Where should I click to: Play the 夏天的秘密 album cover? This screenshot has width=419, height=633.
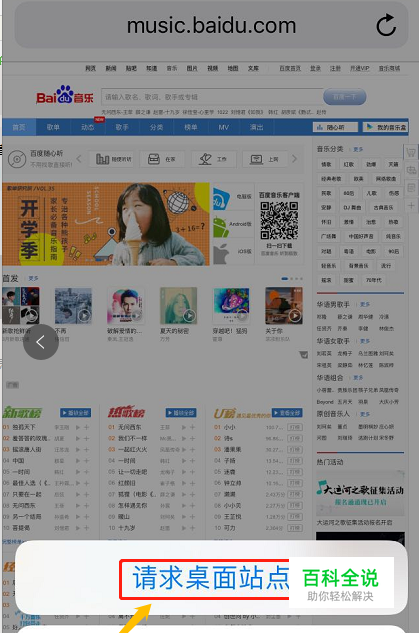point(178,306)
